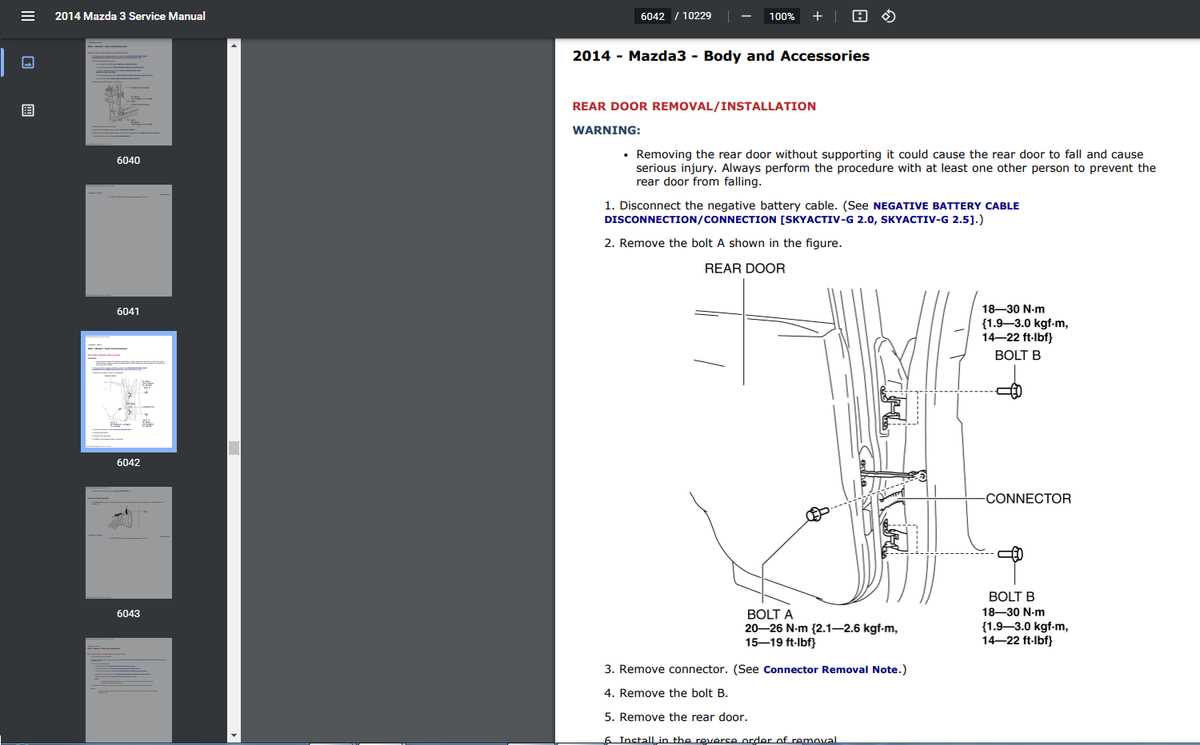The height and width of the screenshot is (745, 1200).
Task: Rotate the page with the rotate icon
Action: [888, 16]
